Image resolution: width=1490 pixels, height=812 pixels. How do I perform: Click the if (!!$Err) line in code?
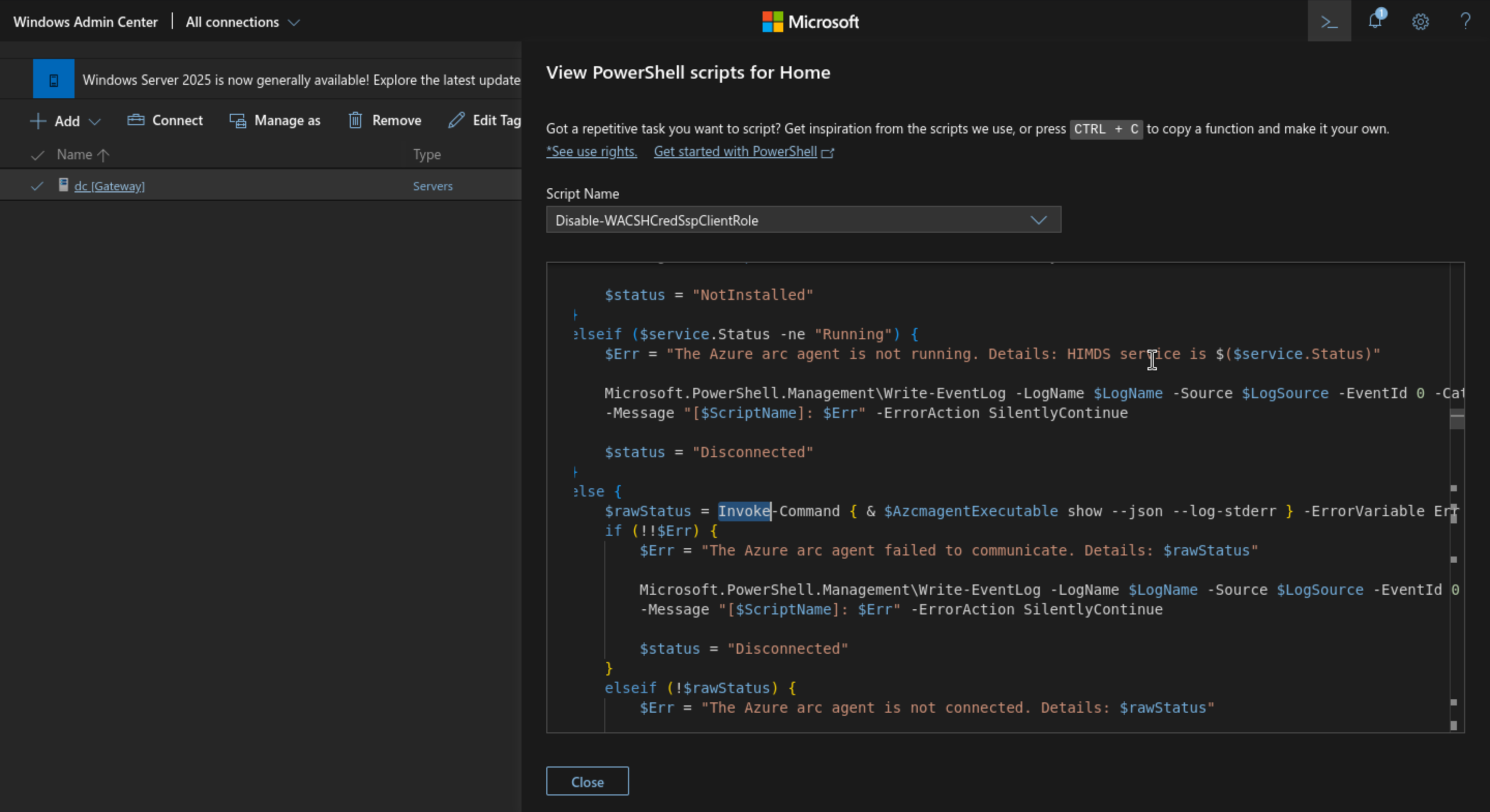coord(661,531)
